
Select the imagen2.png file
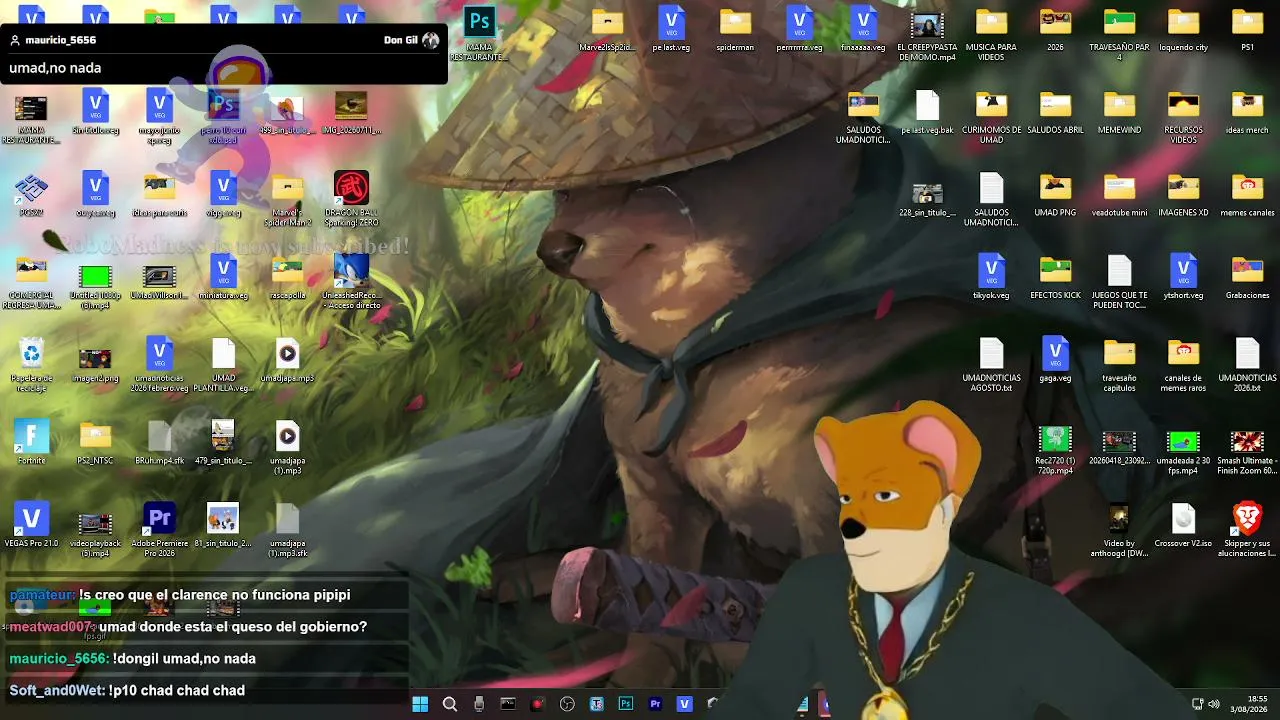pos(95,363)
